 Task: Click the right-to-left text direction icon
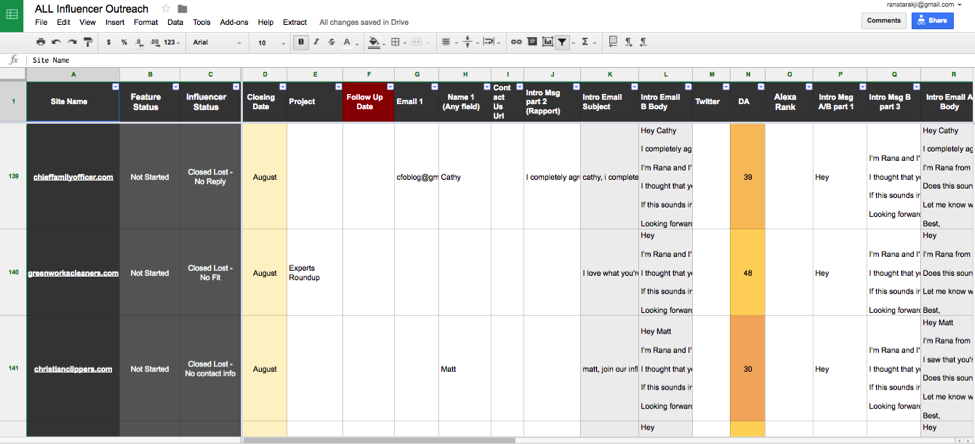click(x=644, y=42)
